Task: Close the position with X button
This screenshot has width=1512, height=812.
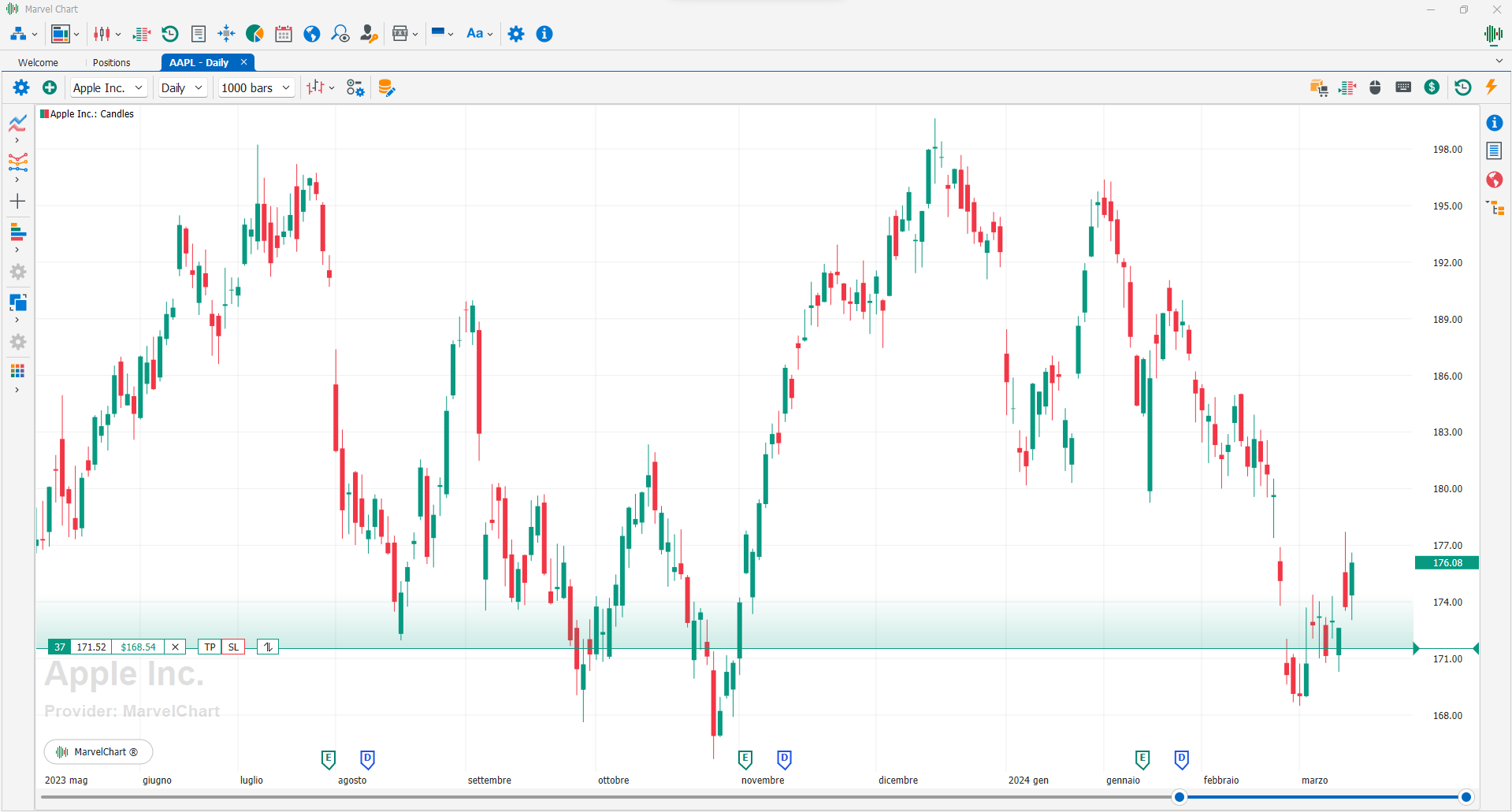Action: [x=175, y=647]
